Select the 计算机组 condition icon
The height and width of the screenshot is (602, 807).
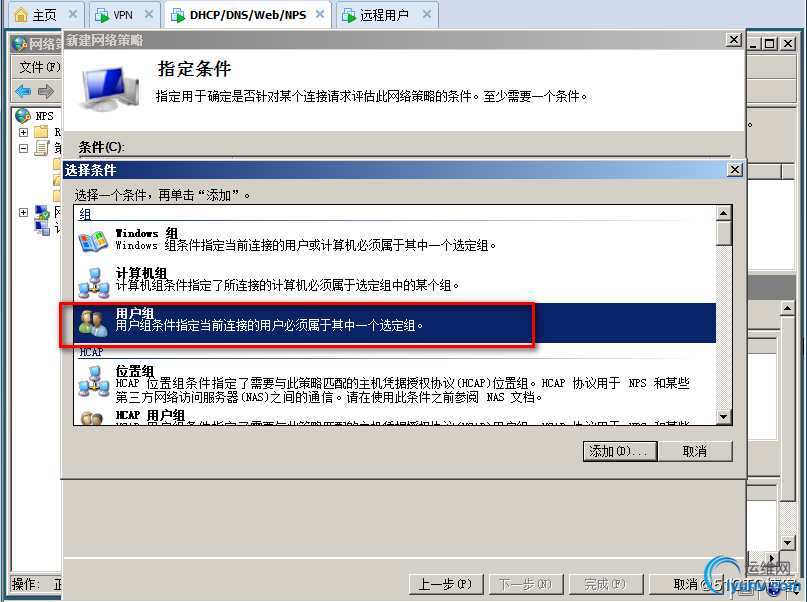tap(93, 282)
